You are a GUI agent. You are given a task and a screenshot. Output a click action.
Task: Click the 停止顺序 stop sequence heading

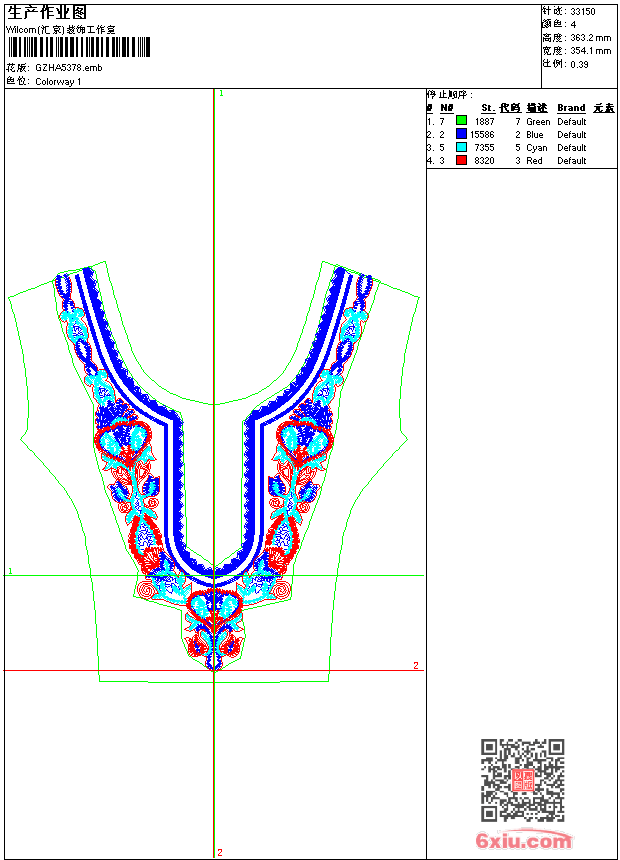pos(450,95)
